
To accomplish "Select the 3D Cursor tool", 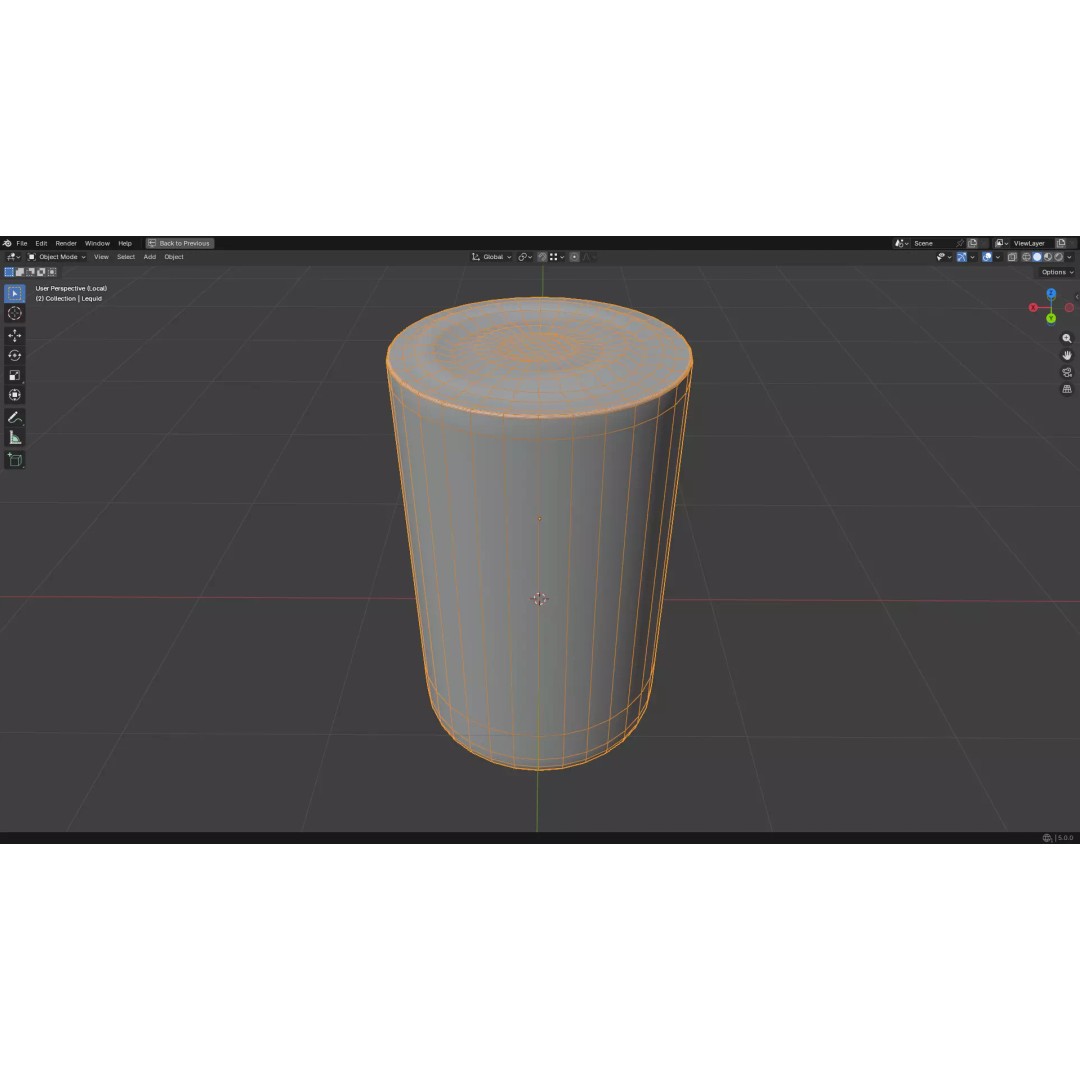I will (x=14, y=313).
